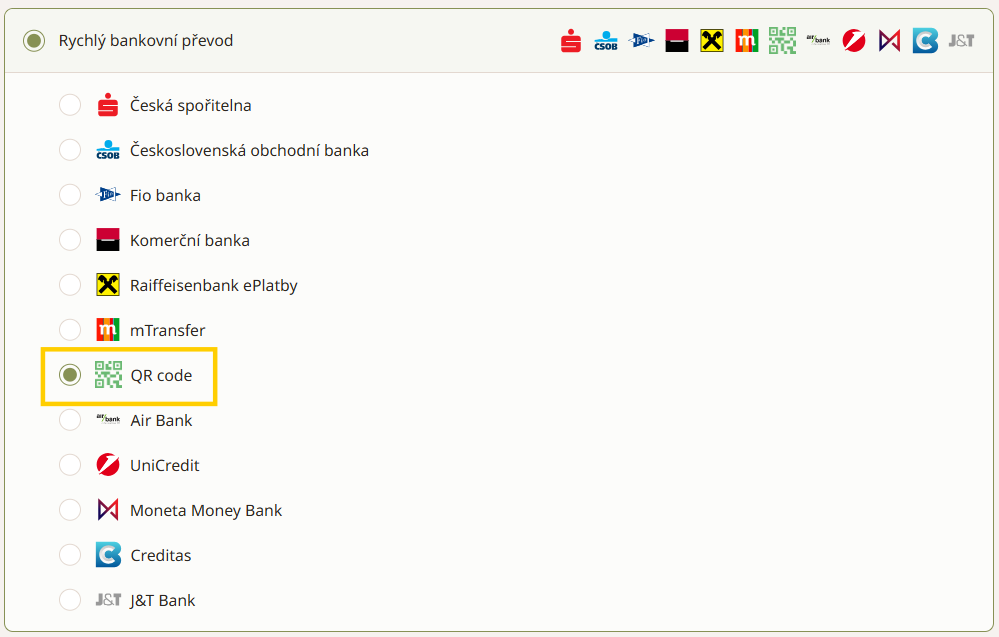Toggle the QR code radio button
The width and height of the screenshot is (999, 637).
pos(70,375)
